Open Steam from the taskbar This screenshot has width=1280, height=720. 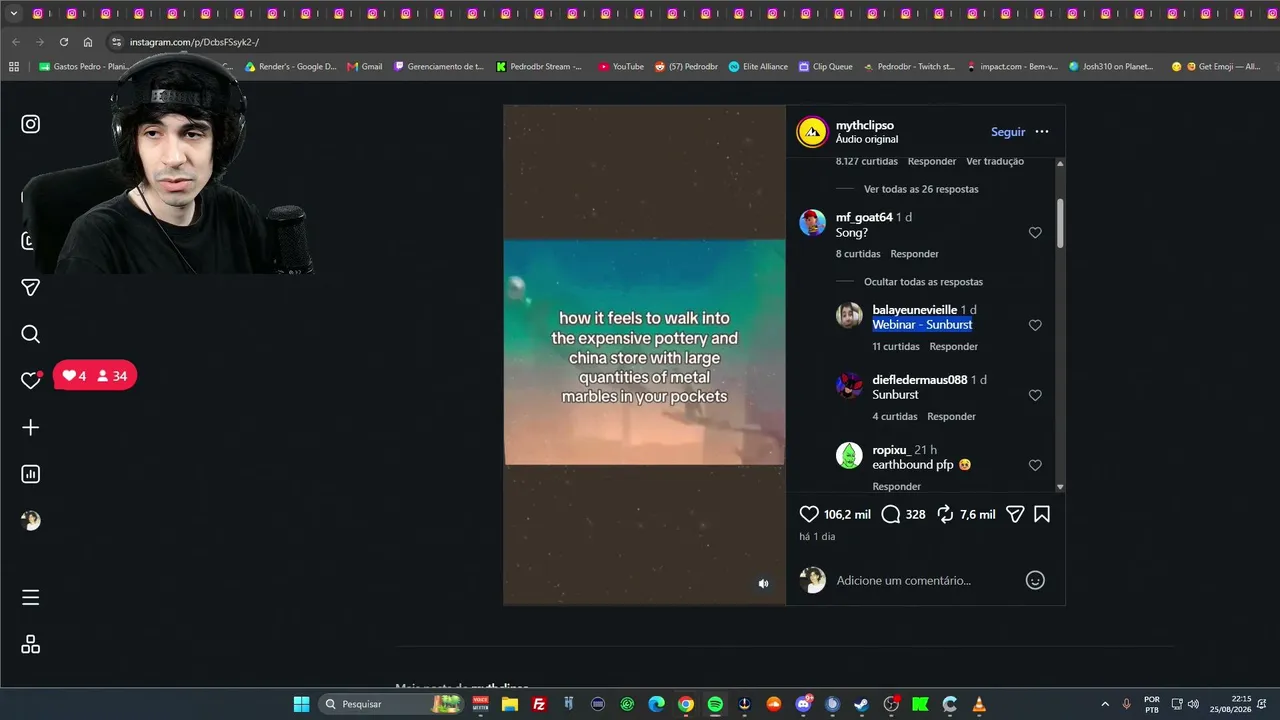tap(862, 704)
